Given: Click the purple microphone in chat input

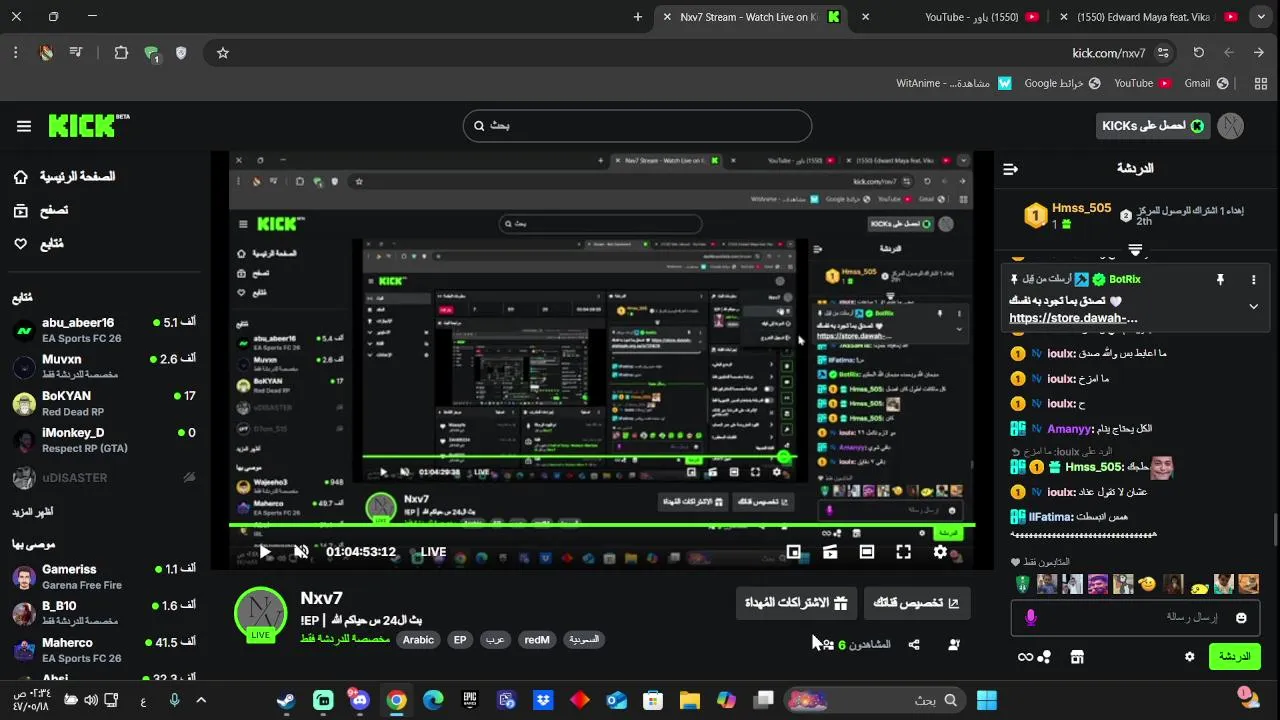Looking at the screenshot, I should (1031, 618).
